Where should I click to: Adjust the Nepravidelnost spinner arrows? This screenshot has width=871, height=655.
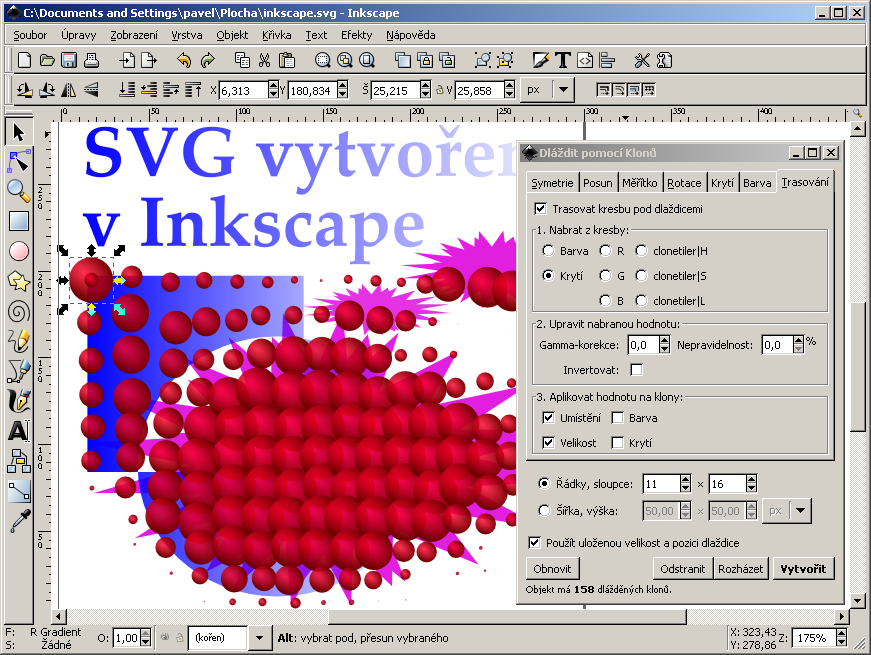click(798, 345)
